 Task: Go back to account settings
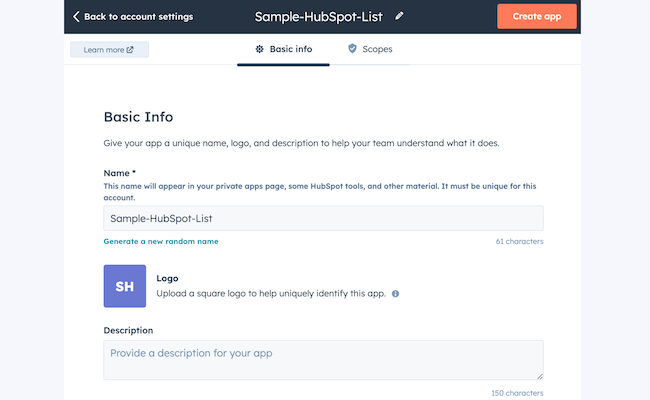[133, 17]
